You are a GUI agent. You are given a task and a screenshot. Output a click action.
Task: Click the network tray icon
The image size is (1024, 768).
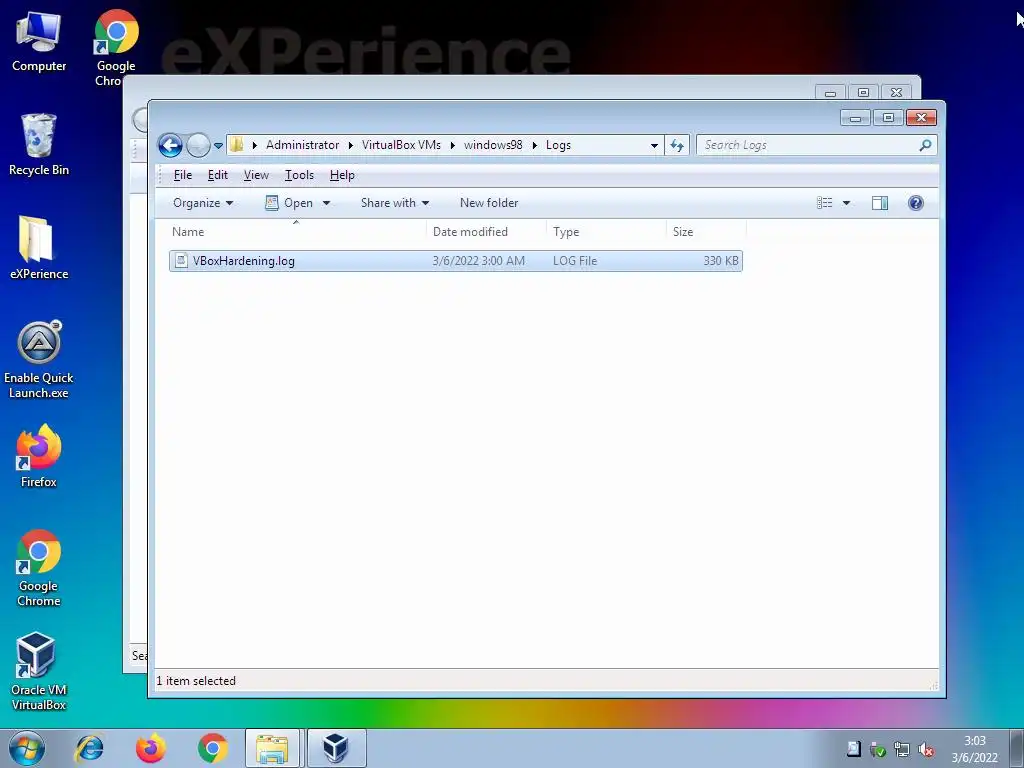[x=902, y=750]
